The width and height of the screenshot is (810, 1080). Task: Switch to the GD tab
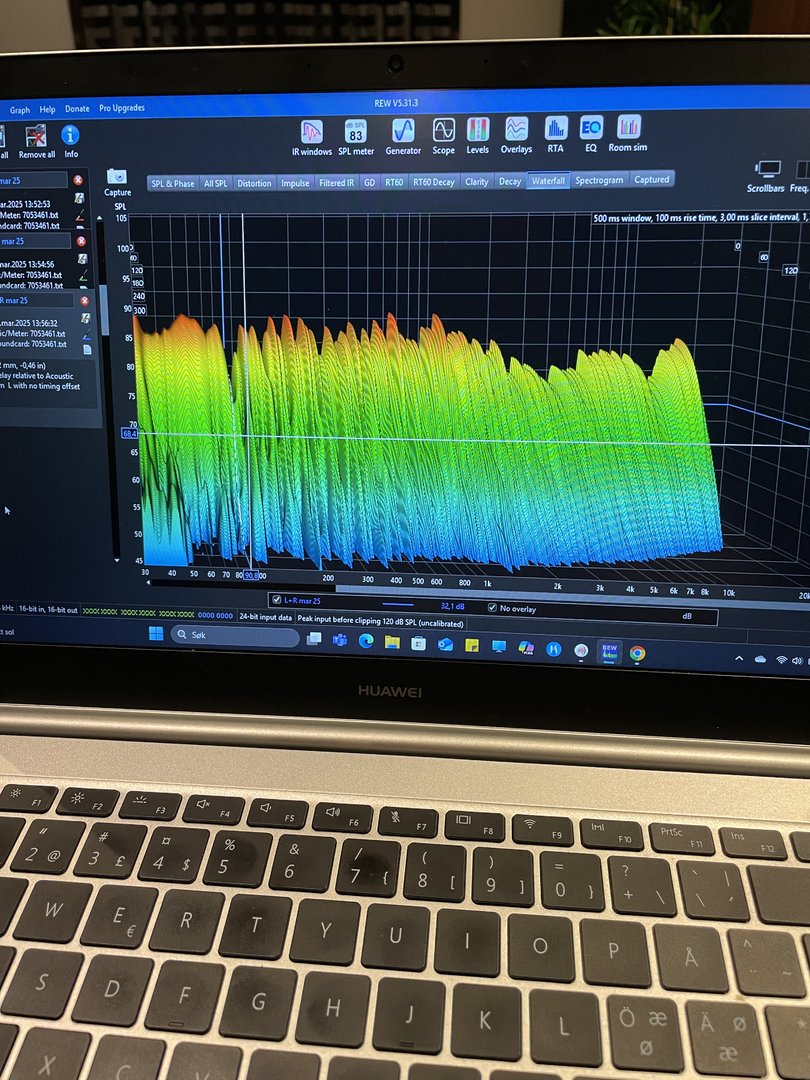click(369, 183)
